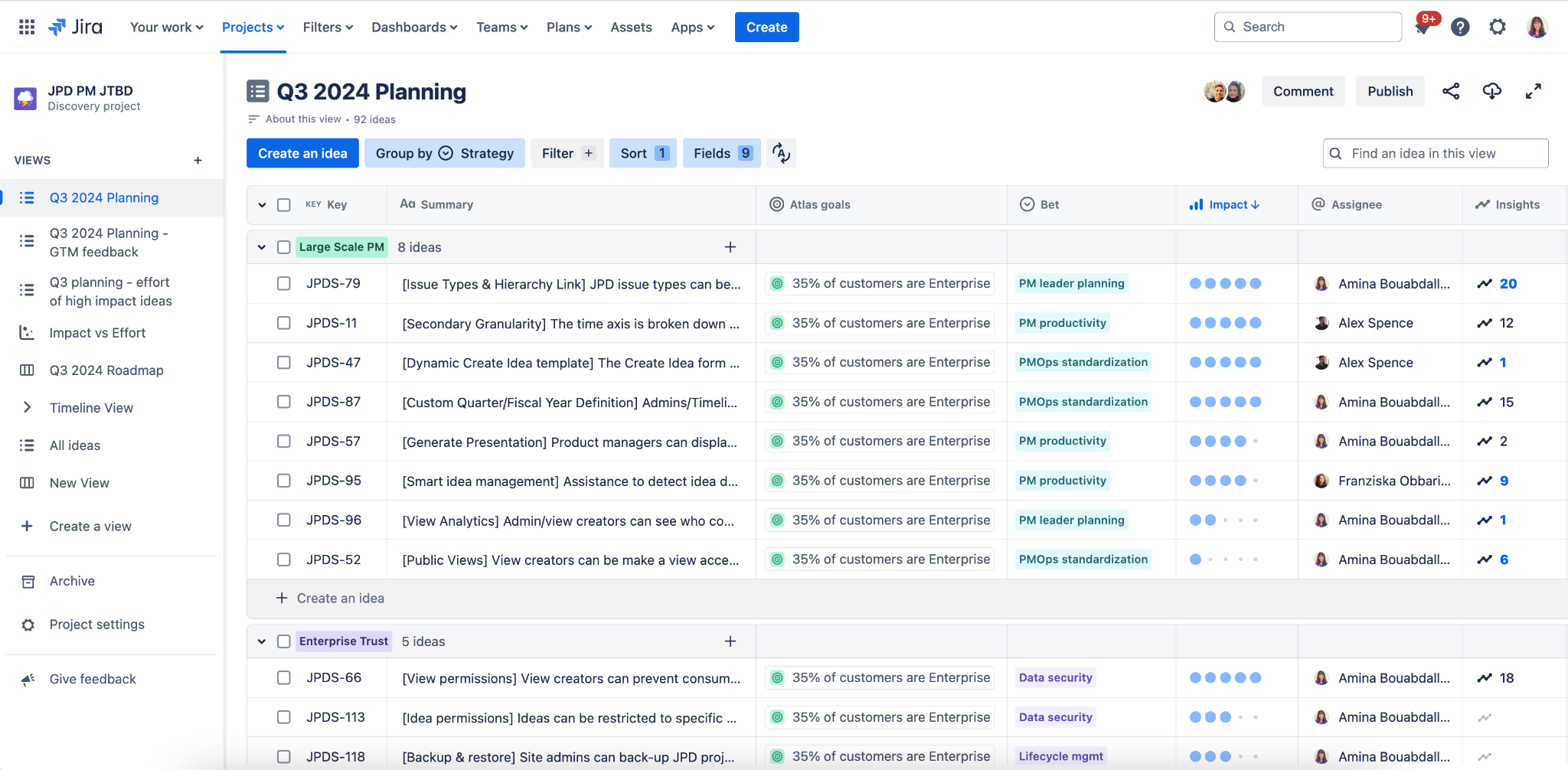The width and height of the screenshot is (1568, 770).
Task: Open the Group by Strategy dropdown
Action: click(x=444, y=153)
